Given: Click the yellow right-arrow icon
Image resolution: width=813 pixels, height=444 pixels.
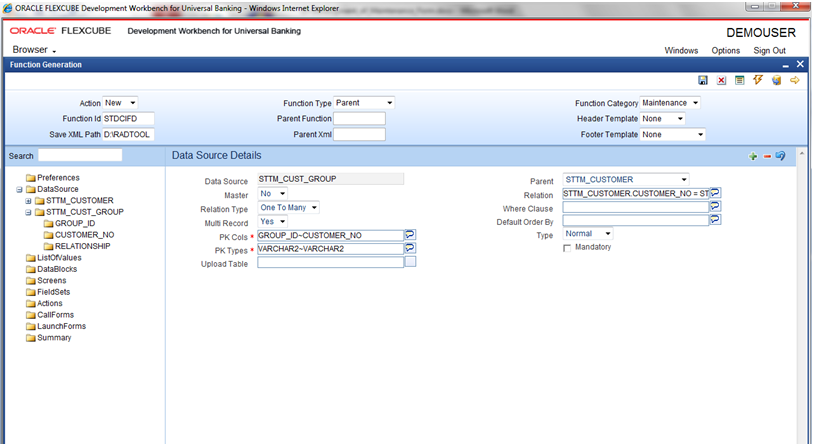Looking at the screenshot, I should 794,80.
